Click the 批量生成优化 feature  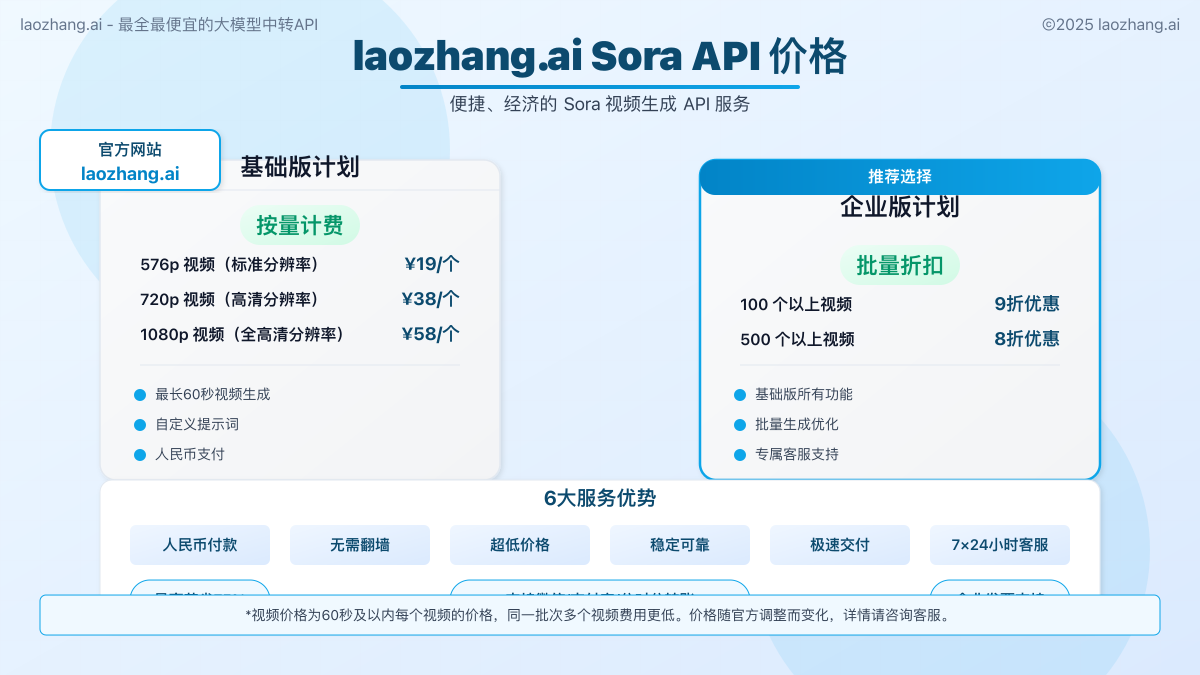tap(797, 424)
